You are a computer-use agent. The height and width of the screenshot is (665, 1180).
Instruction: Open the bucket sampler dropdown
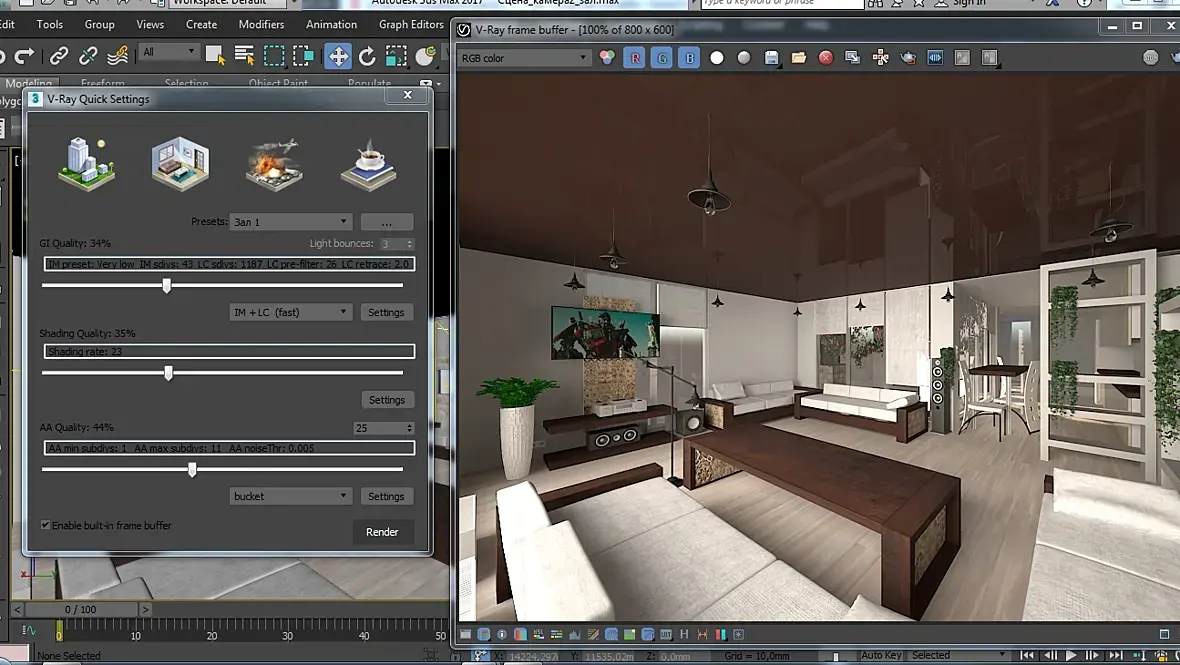[290, 496]
